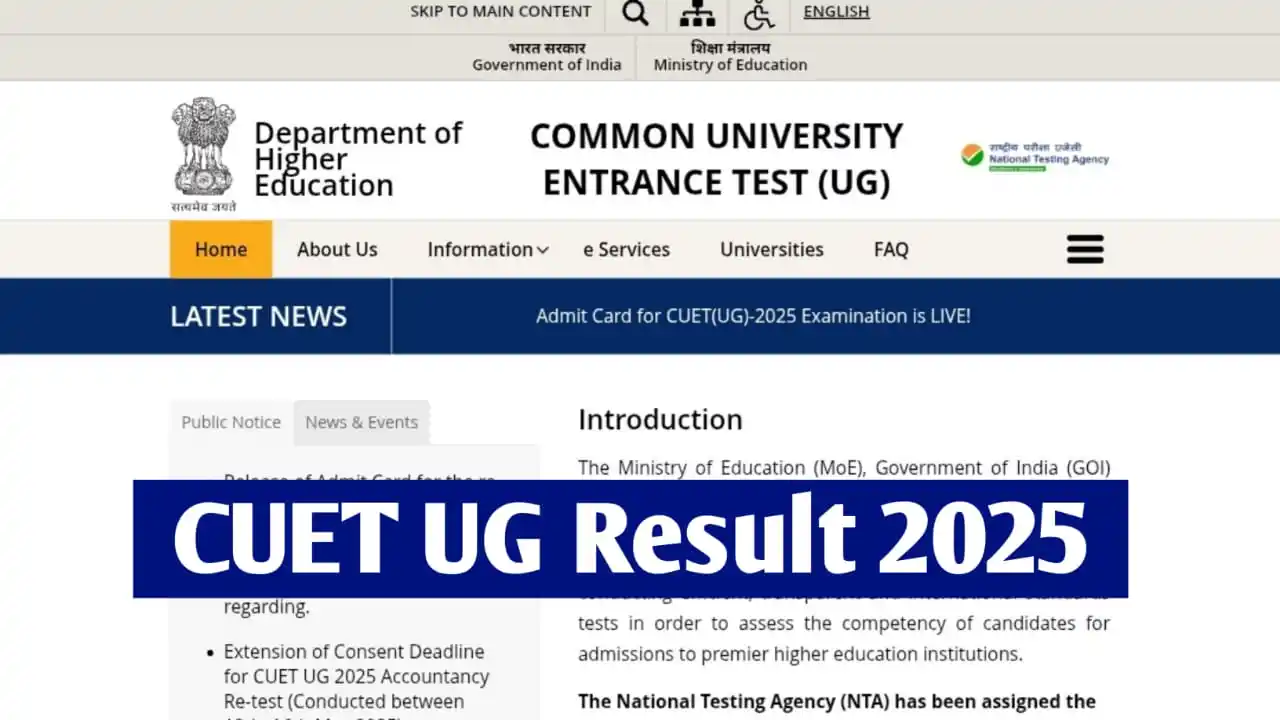Click the Common University Entrance Test heading
Screen dimensions: 1280x720
pyautogui.click(x=716, y=159)
